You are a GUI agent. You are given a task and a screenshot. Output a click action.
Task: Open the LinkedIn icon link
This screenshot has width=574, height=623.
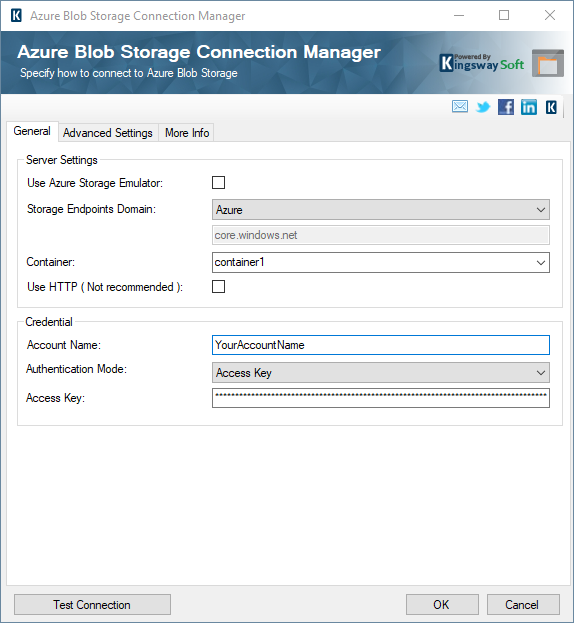coord(529,107)
